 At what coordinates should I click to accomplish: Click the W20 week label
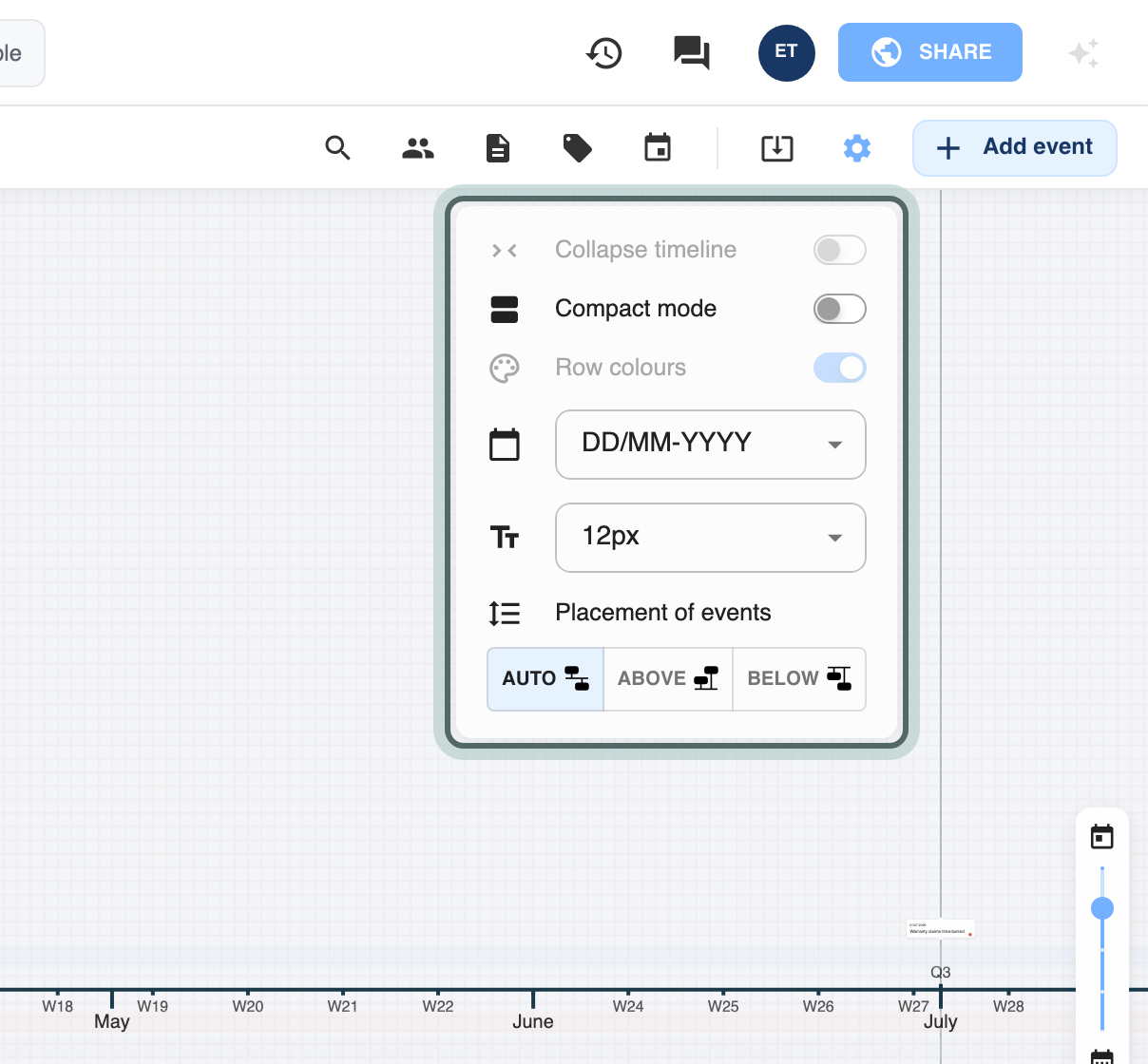point(248,1006)
